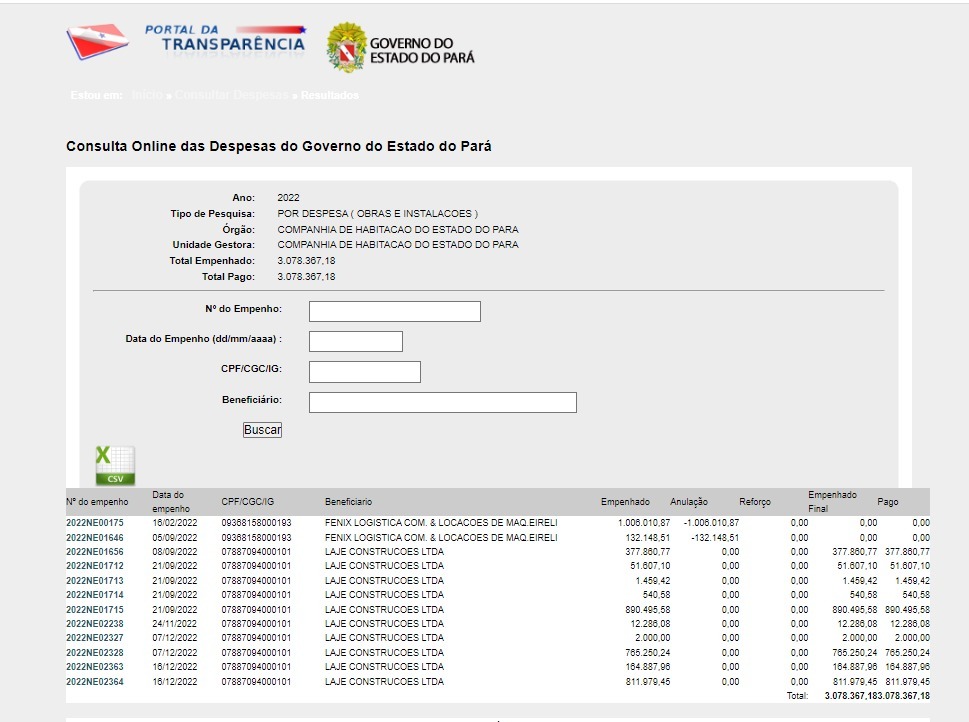Click the Nº do Empenho input field
Viewport: 969px width, 722px height.
click(394, 311)
